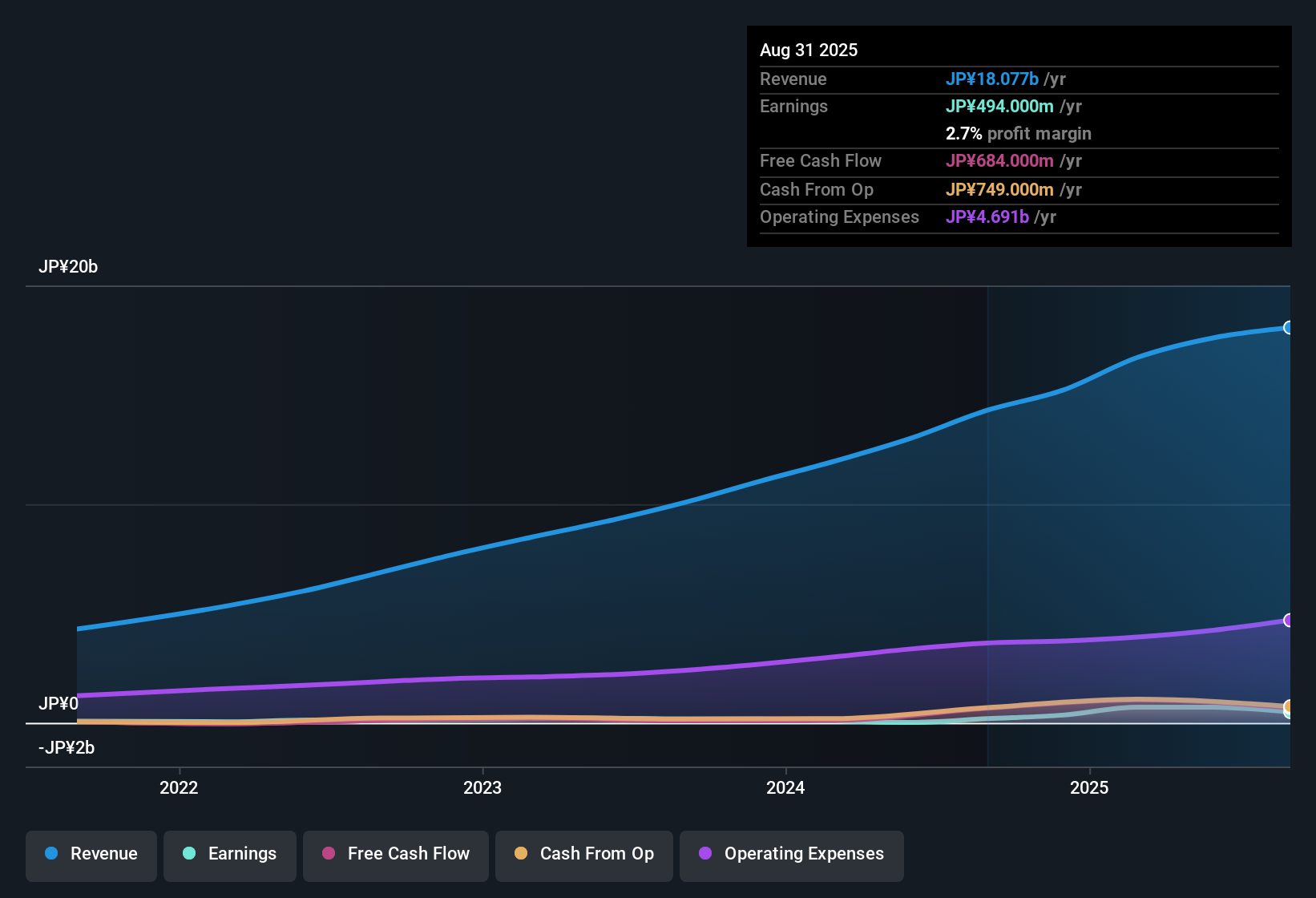Select the 2022 label on the time axis

coord(180,787)
